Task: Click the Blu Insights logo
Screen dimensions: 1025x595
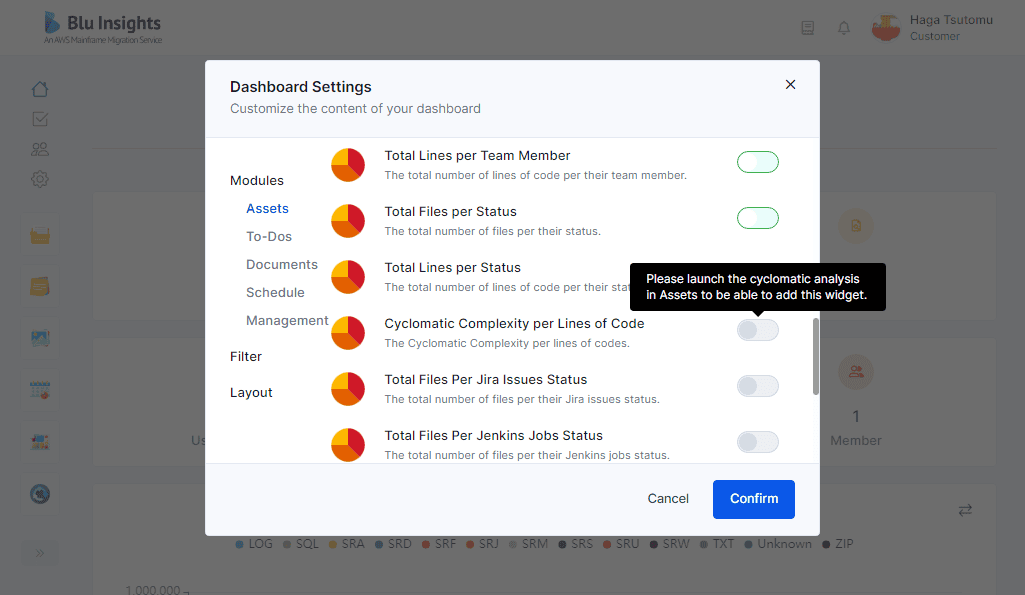Action: 103,27
